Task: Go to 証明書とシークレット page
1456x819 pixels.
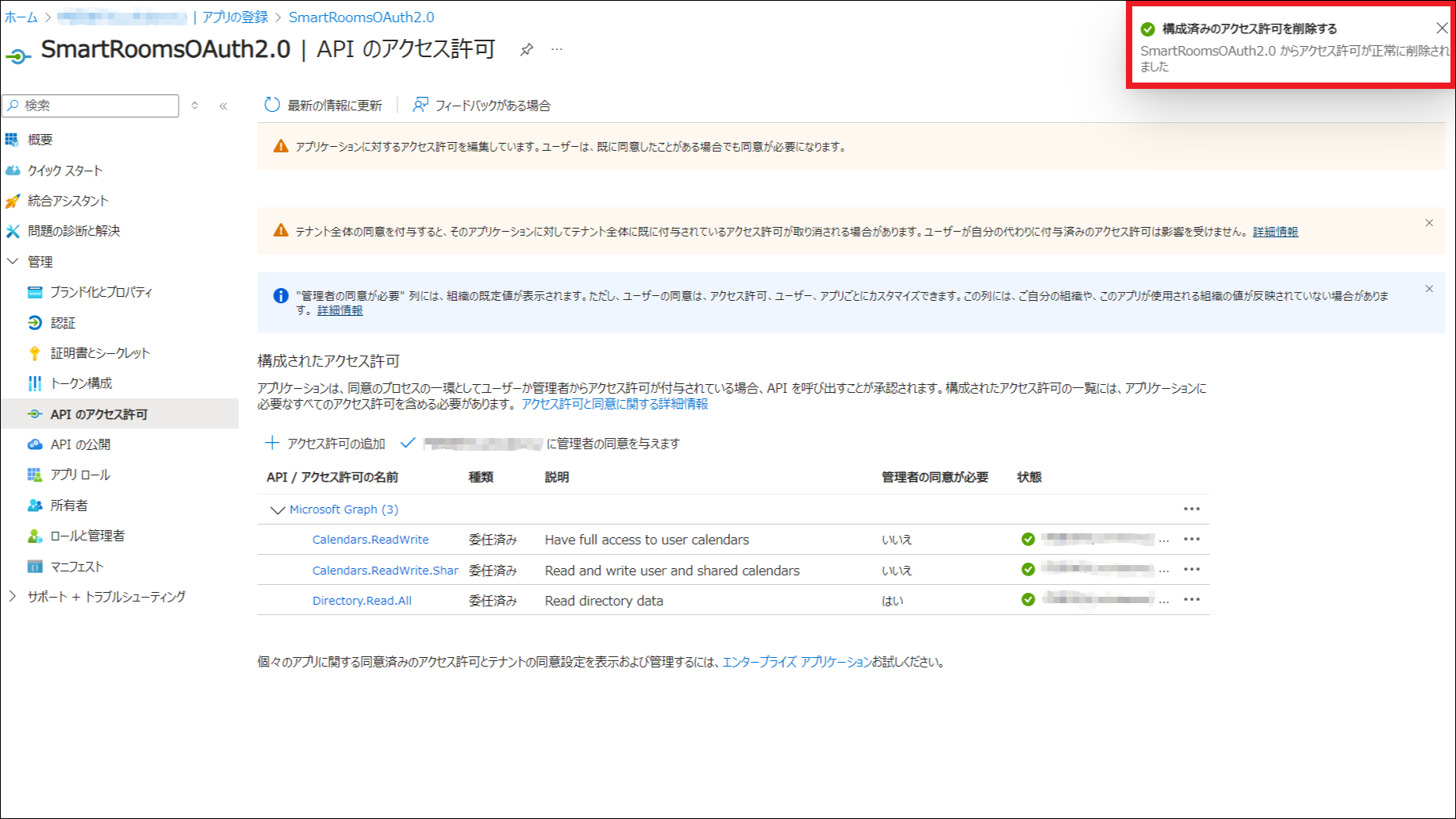Action: (x=100, y=353)
